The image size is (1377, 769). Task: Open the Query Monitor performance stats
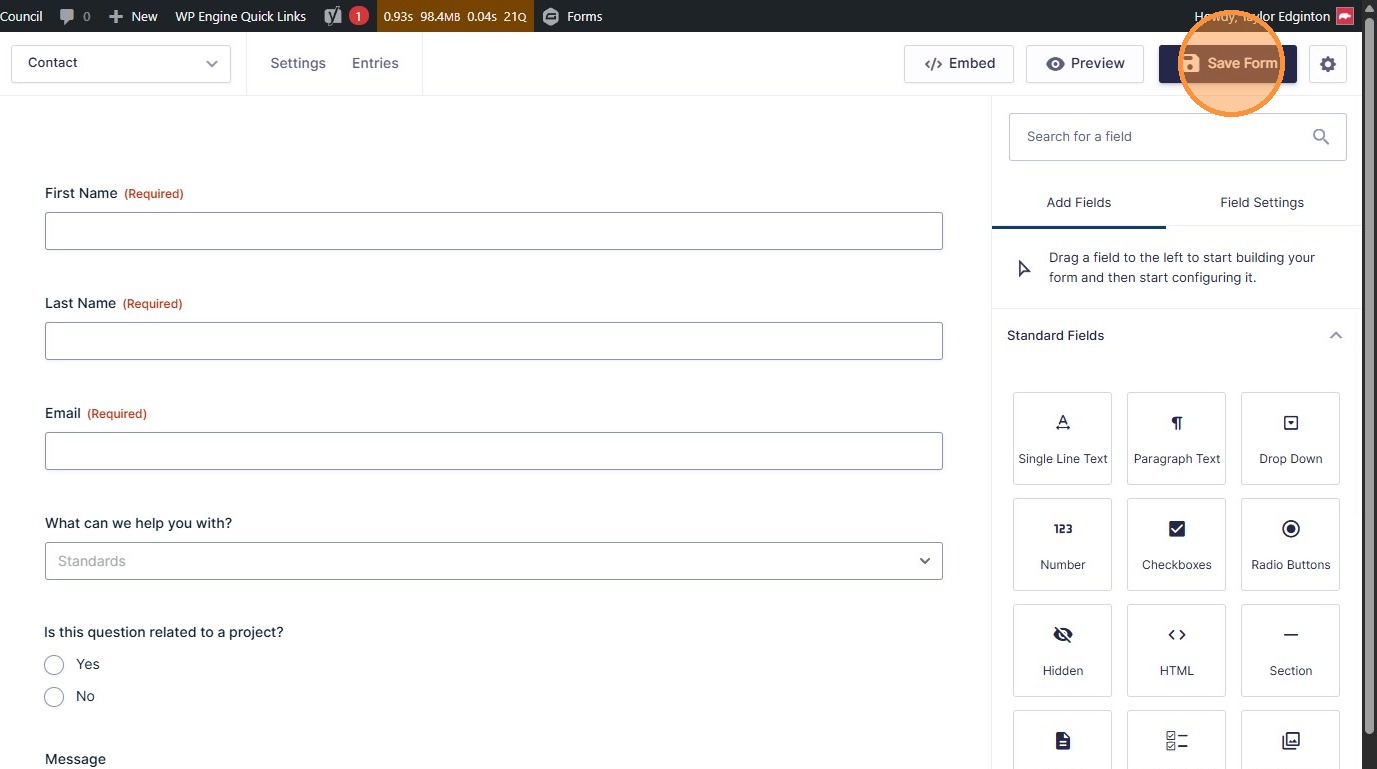455,16
